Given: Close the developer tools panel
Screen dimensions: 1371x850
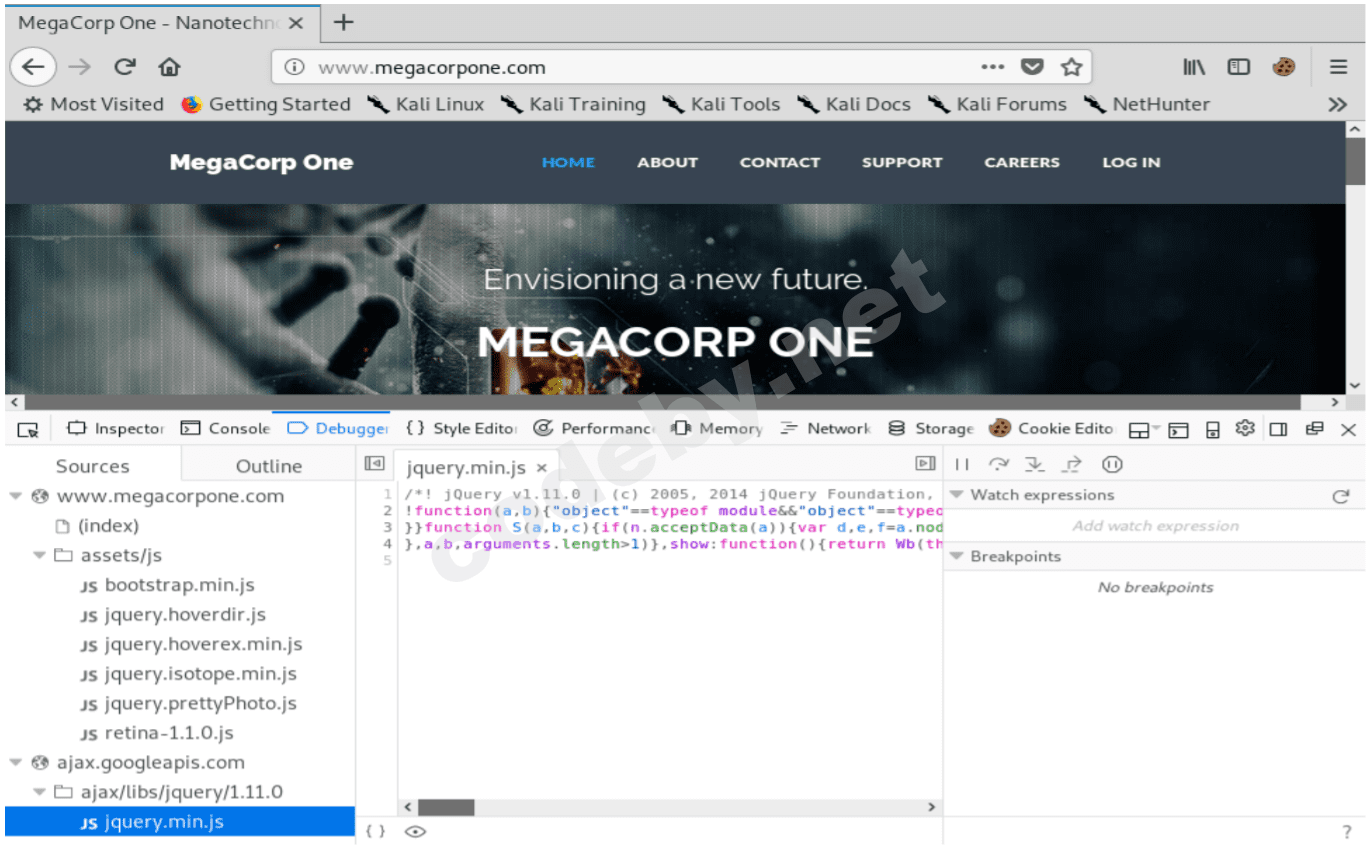Looking at the screenshot, I should [1348, 429].
